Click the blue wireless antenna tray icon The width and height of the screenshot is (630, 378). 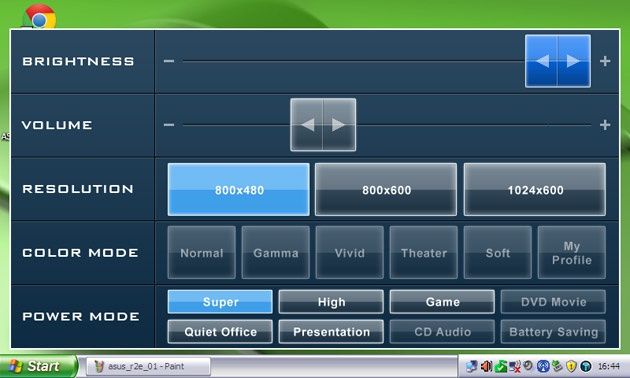pos(543,366)
